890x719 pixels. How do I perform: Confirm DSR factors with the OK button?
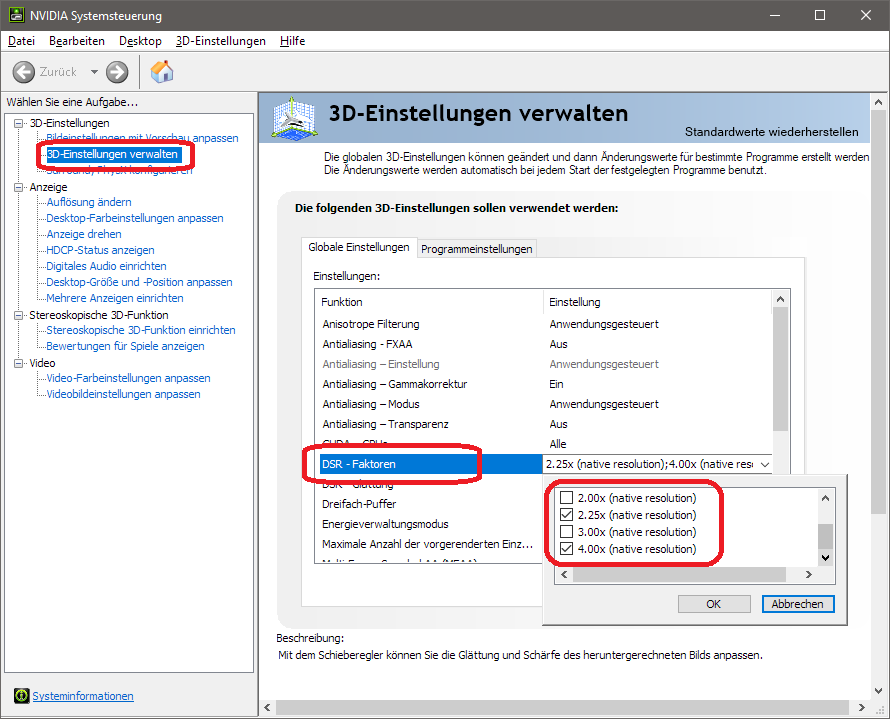click(713, 604)
